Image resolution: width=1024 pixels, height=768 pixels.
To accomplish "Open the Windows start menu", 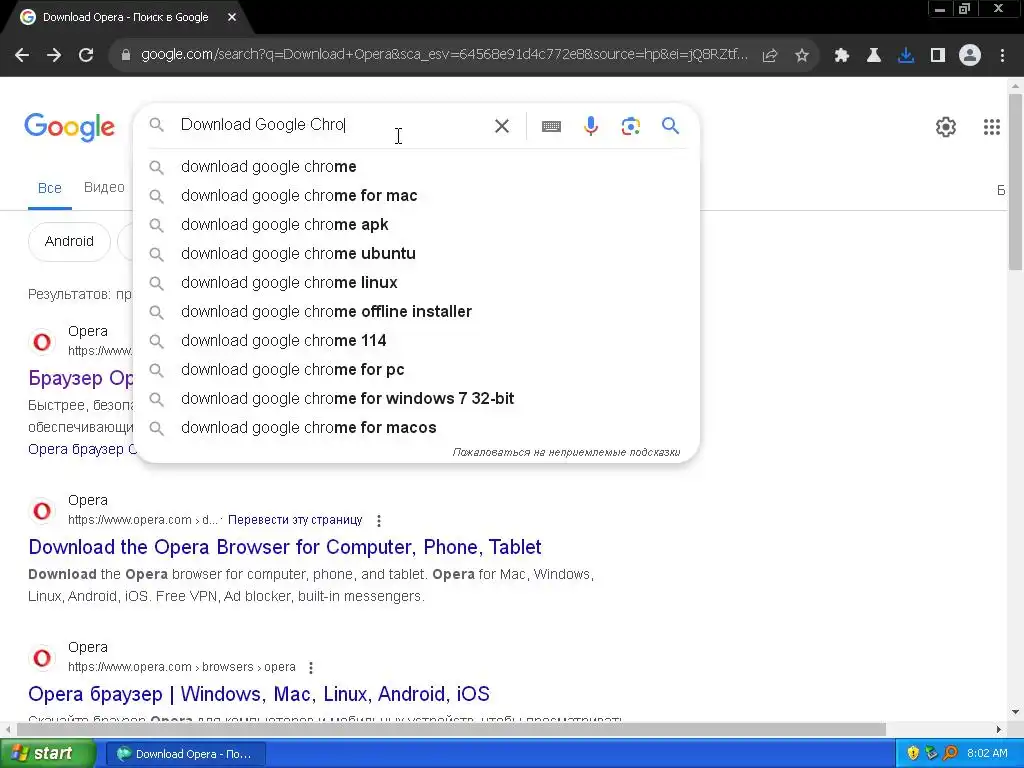I will tap(48, 753).
